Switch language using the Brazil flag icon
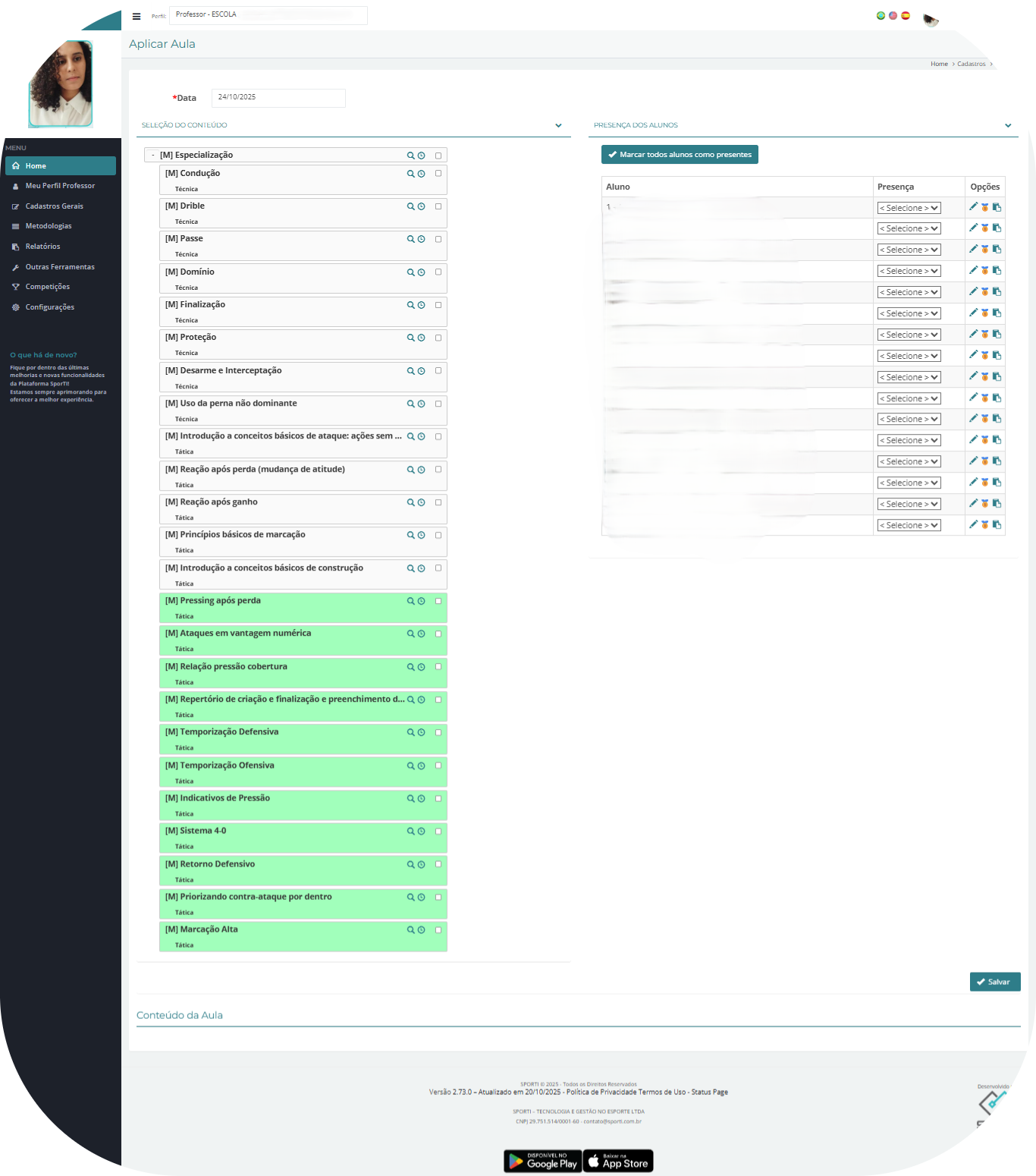The height and width of the screenshot is (1176, 1036). point(881,15)
